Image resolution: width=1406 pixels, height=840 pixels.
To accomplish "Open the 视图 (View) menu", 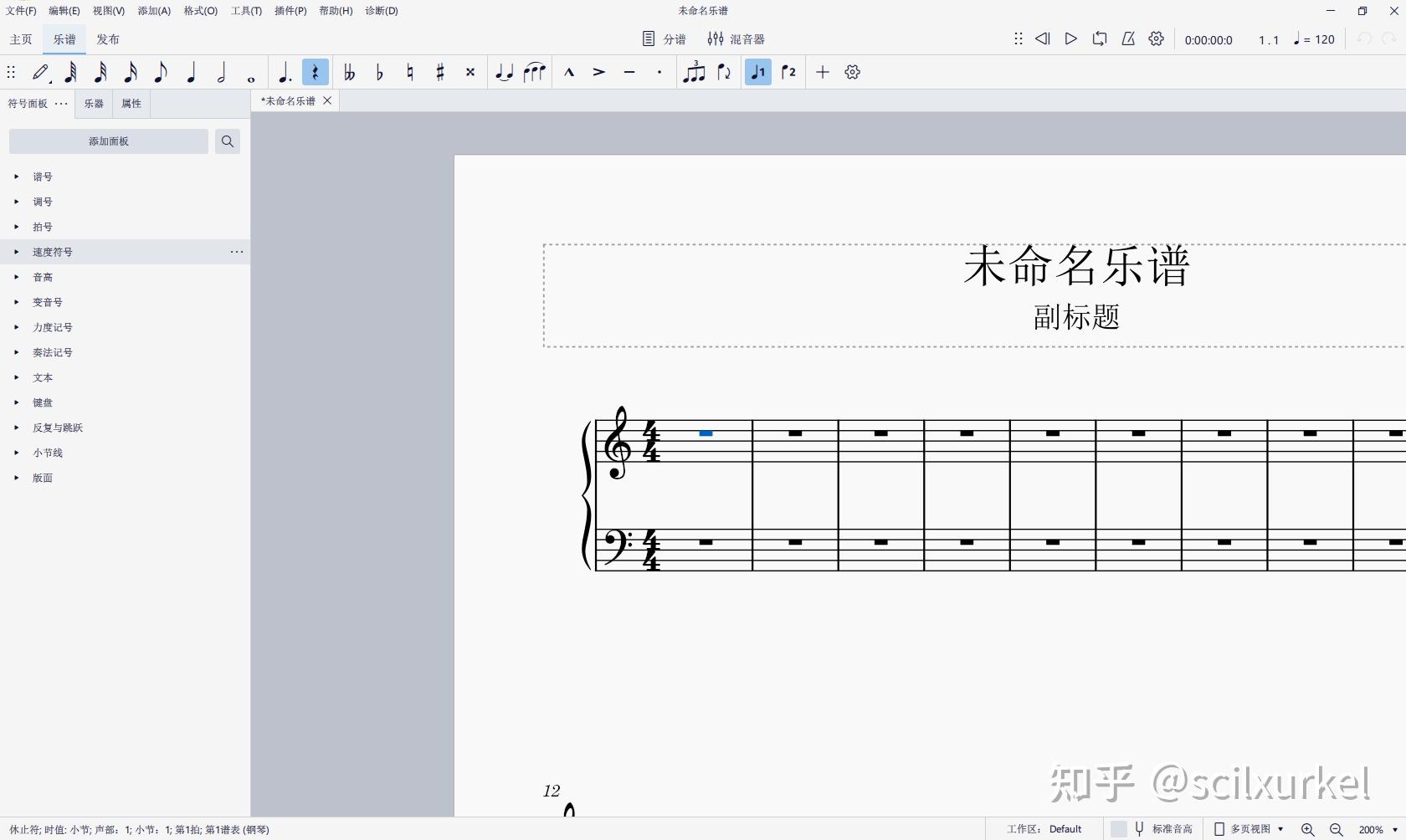I will [109, 11].
